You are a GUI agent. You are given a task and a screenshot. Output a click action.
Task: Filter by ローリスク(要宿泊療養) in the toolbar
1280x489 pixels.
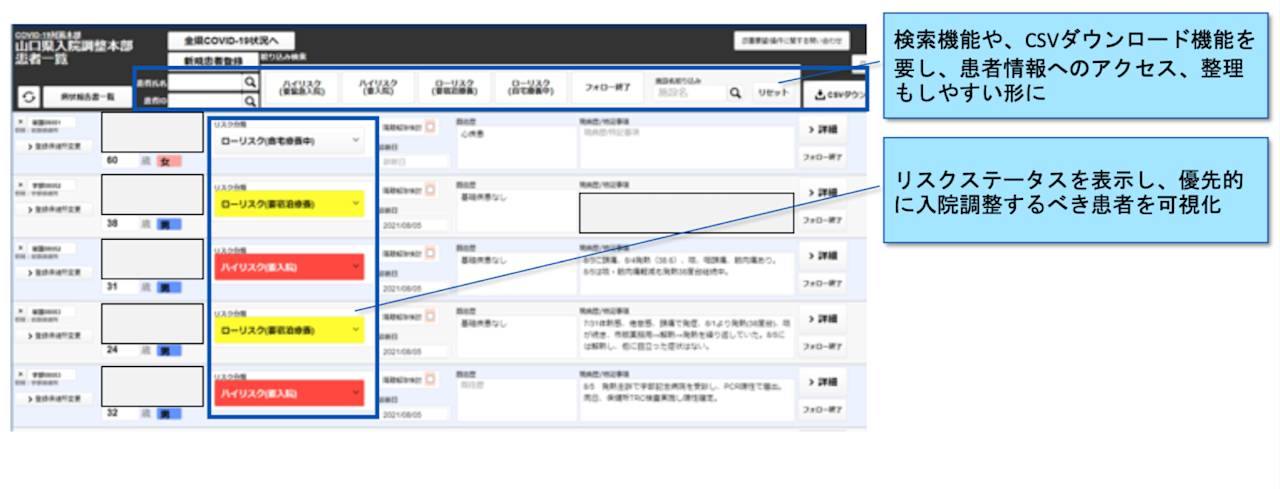tap(453, 87)
